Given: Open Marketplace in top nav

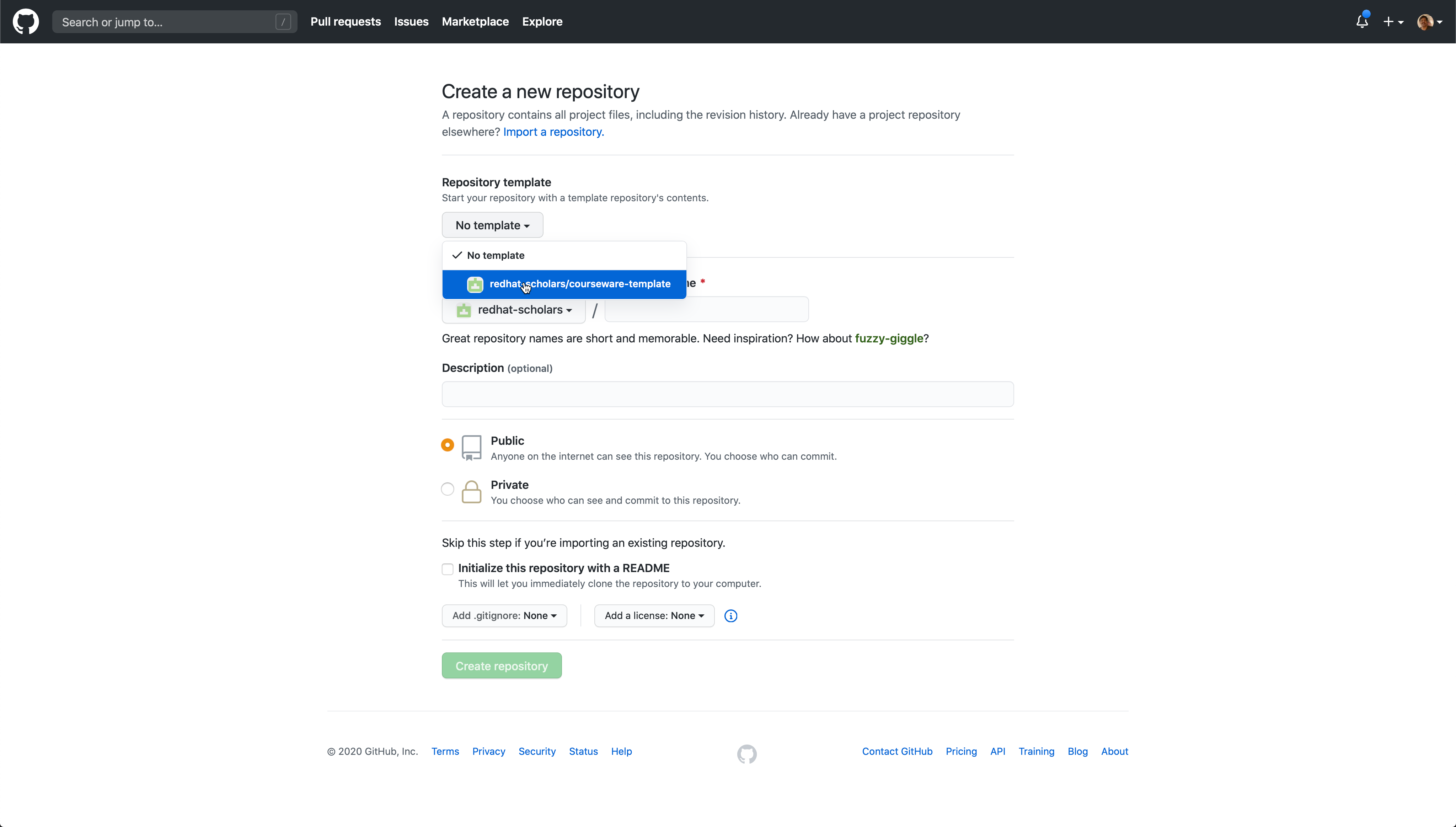Looking at the screenshot, I should [475, 22].
